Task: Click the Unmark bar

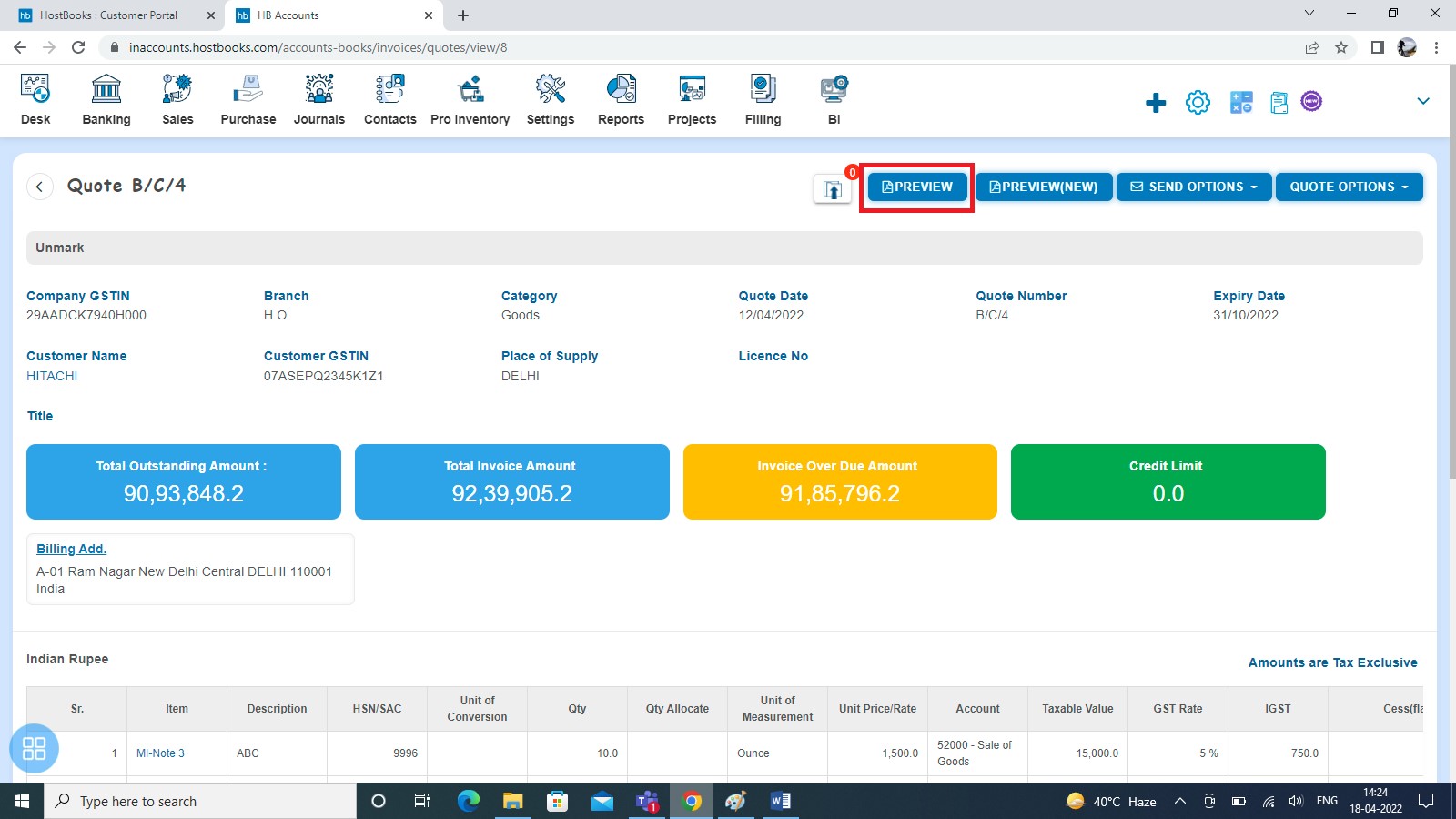Action: [724, 248]
